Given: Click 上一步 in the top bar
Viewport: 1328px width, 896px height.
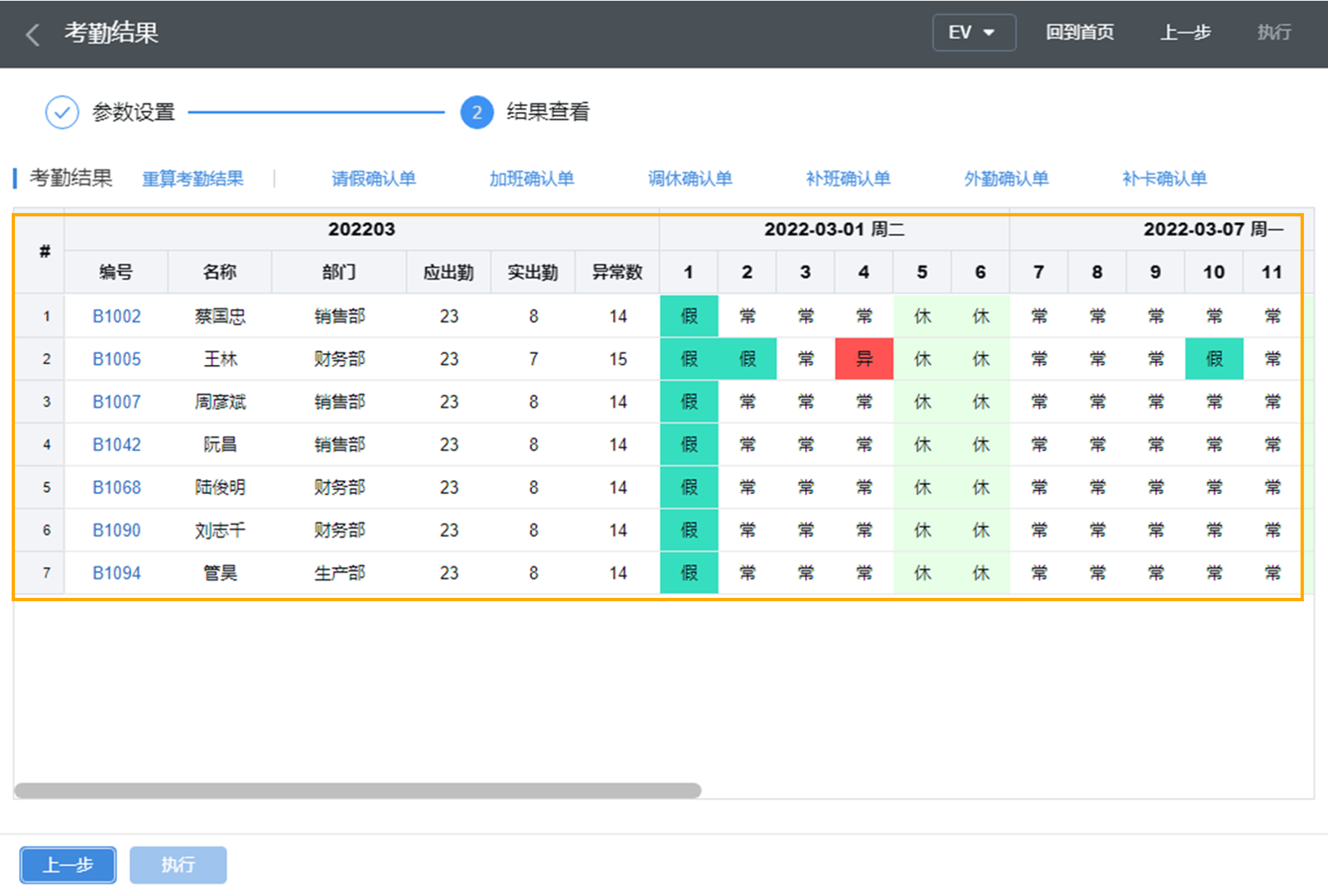Looking at the screenshot, I should click(x=1185, y=33).
